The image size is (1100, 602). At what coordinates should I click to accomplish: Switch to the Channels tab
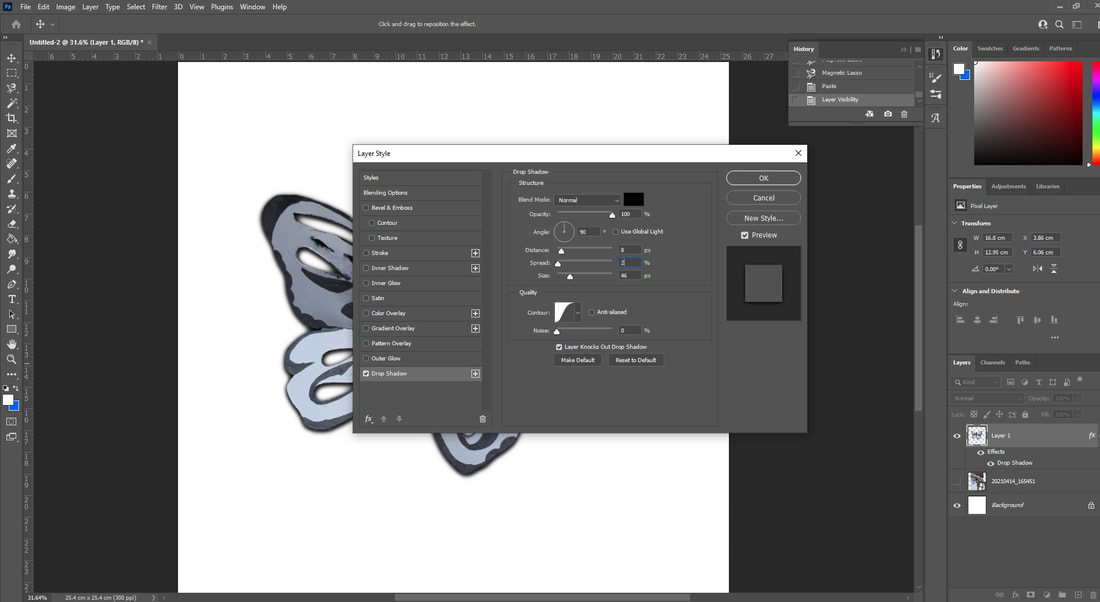click(992, 362)
